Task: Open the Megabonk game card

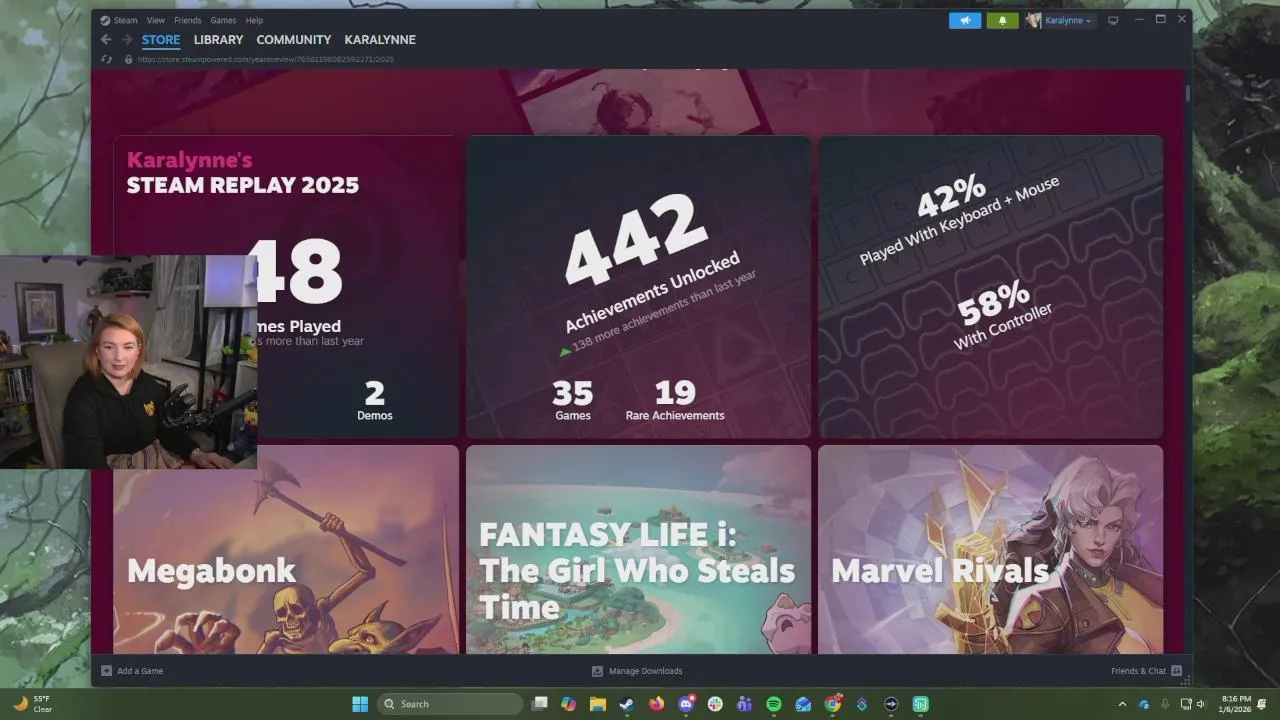Action: pos(286,550)
